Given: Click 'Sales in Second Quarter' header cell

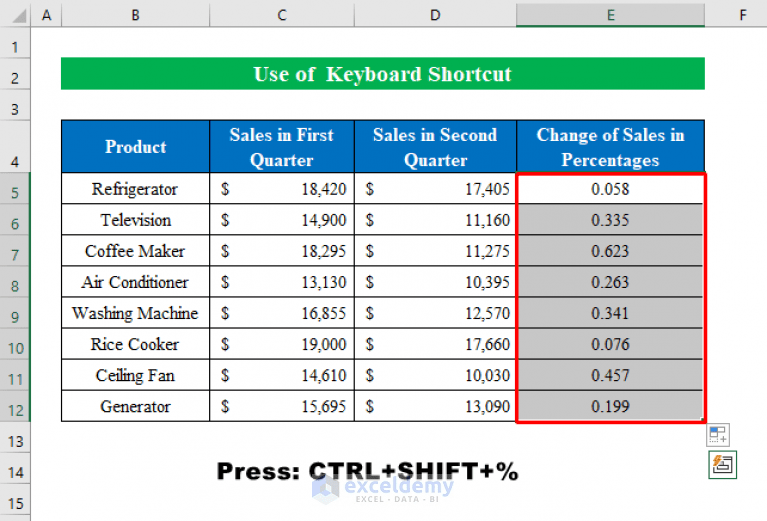Looking at the screenshot, I should 435,147.
